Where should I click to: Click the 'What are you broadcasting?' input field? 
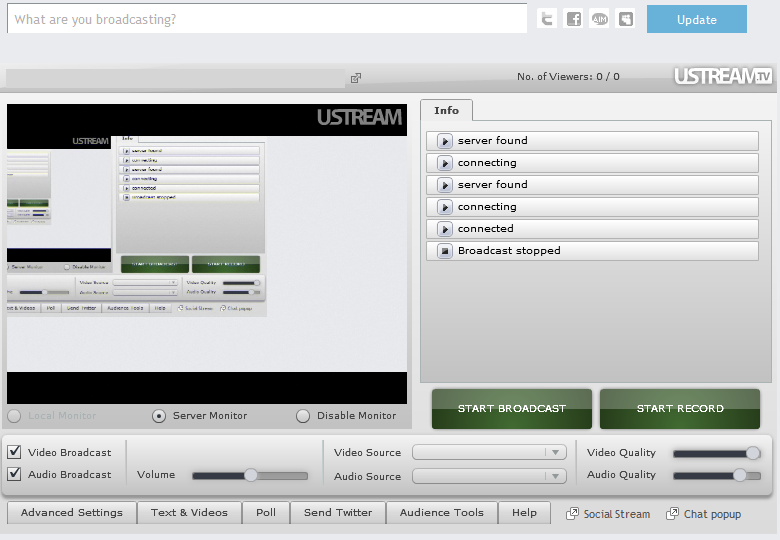[x=267, y=19]
